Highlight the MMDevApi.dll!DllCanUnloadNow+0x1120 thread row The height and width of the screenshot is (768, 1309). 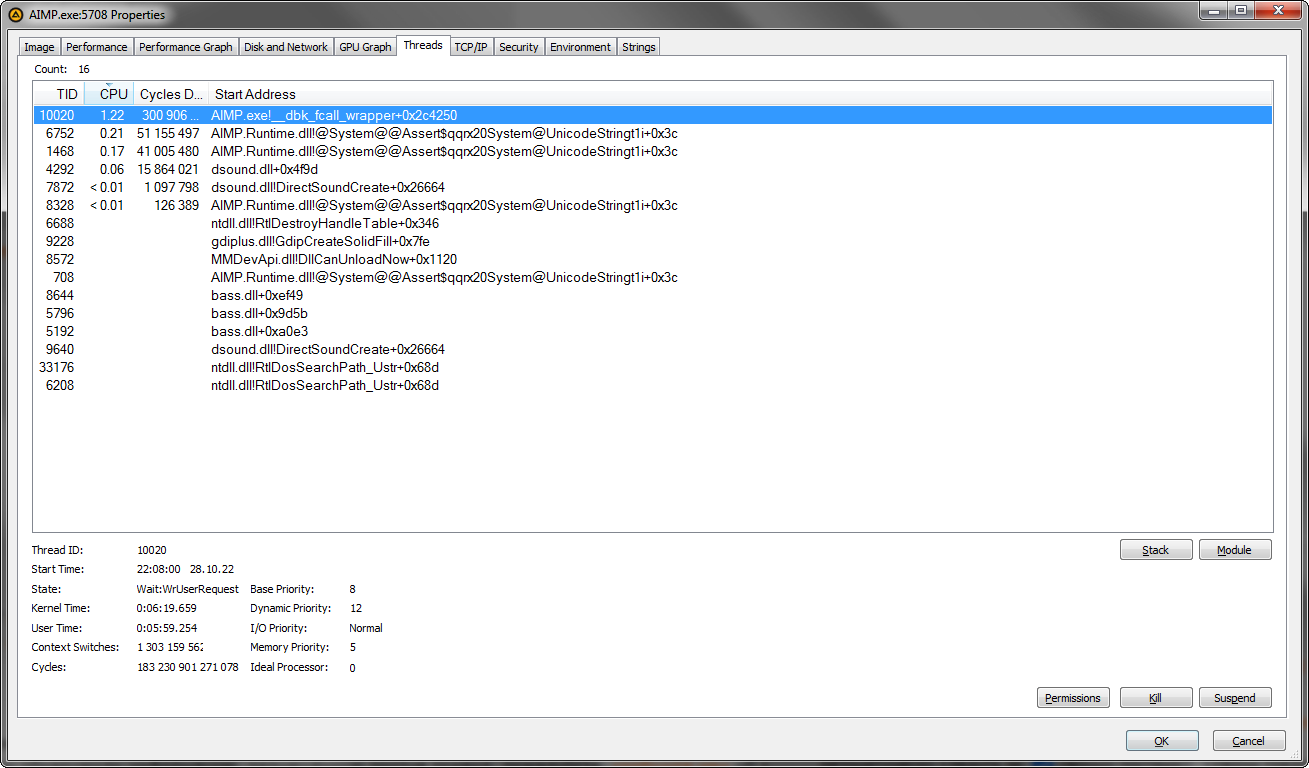pyautogui.click(x=652, y=259)
